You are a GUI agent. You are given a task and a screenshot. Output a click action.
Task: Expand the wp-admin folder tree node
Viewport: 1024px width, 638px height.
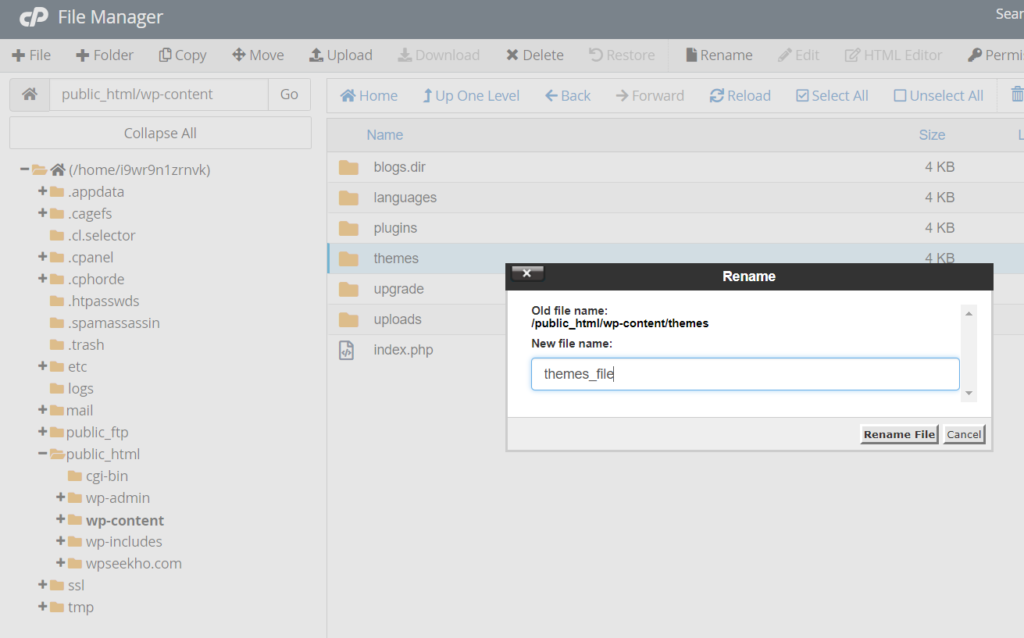pyautogui.click(x=61, y=497)
